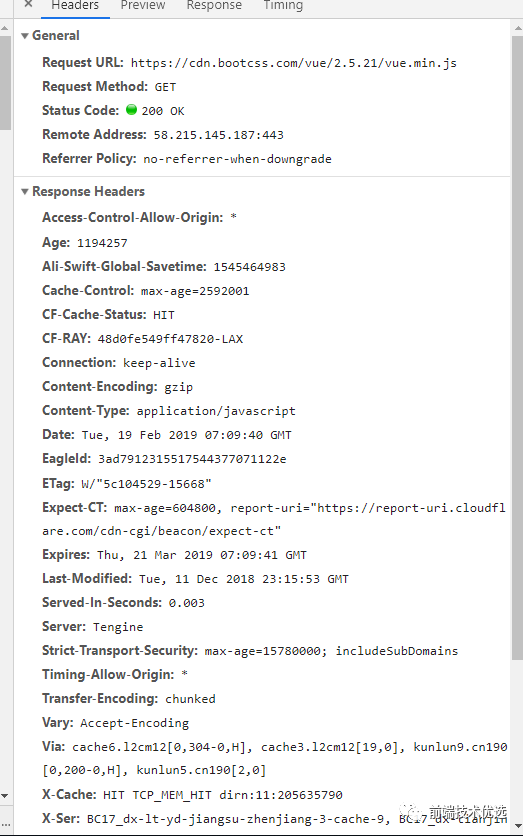Select the Remote Address value 58.215.145.187:443
The image size is (523, 836).
219,135
